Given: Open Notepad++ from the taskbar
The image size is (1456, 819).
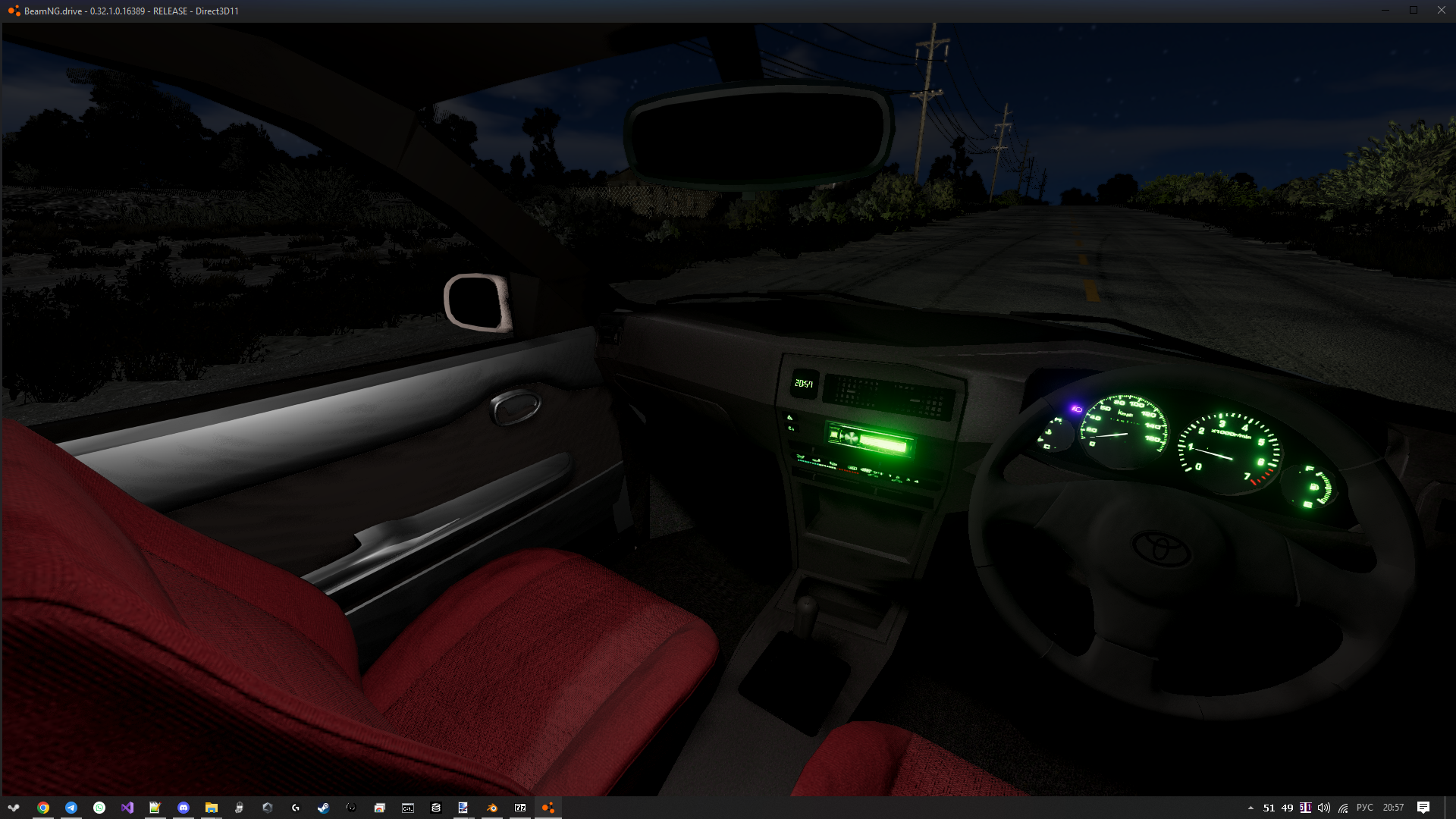Looking at the screenshot, I should click(x=155, y=808).
